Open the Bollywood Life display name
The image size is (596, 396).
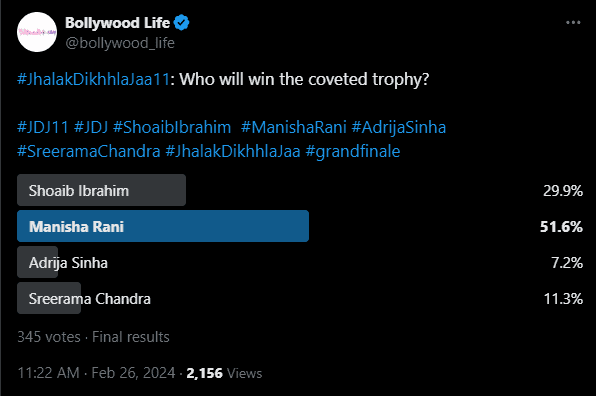coord(117,23)
